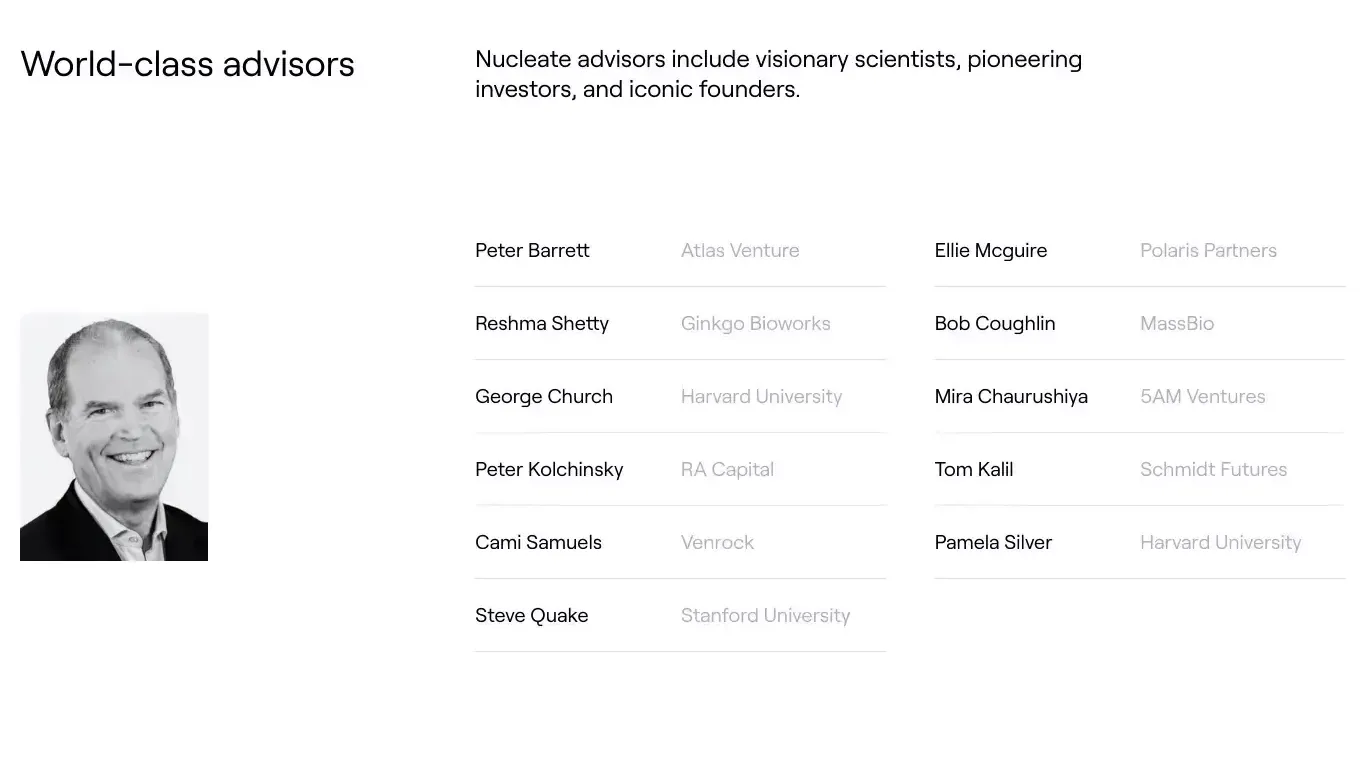Select Tom Kalil advisor name
This screenshot has width=1366, height=778.
point(974,469)
